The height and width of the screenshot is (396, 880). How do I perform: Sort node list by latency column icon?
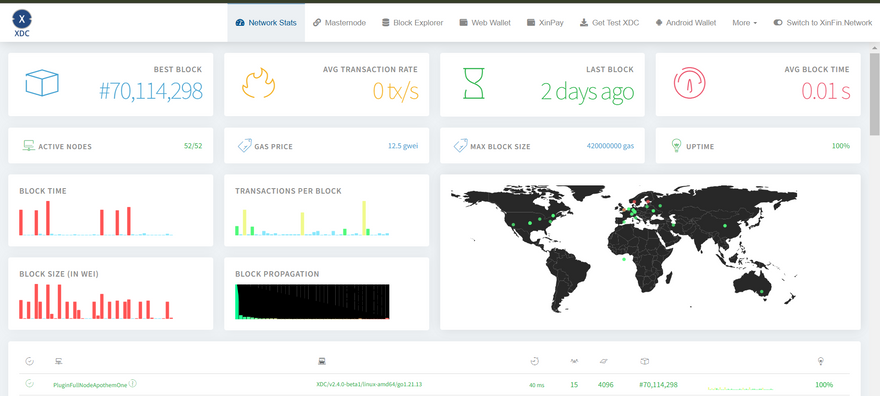[534, 362]
